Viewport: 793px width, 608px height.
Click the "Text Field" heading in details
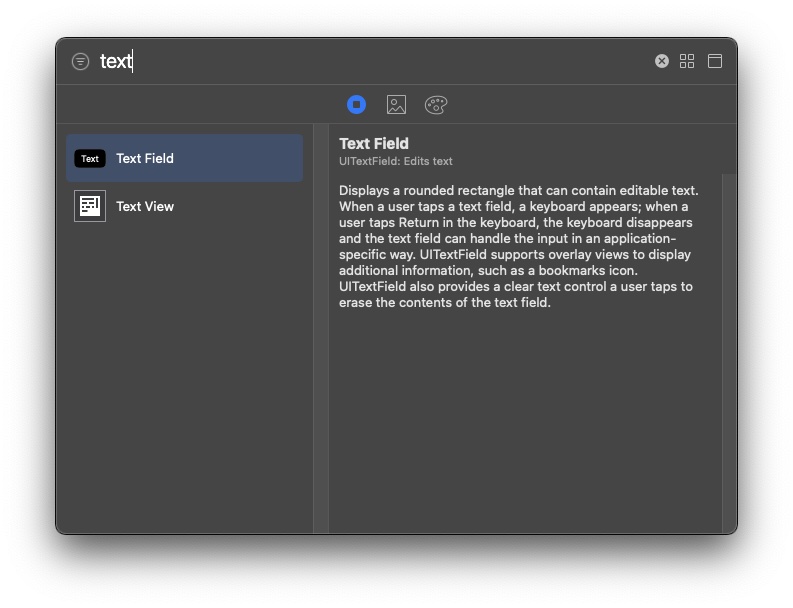(x=374, y=144)
